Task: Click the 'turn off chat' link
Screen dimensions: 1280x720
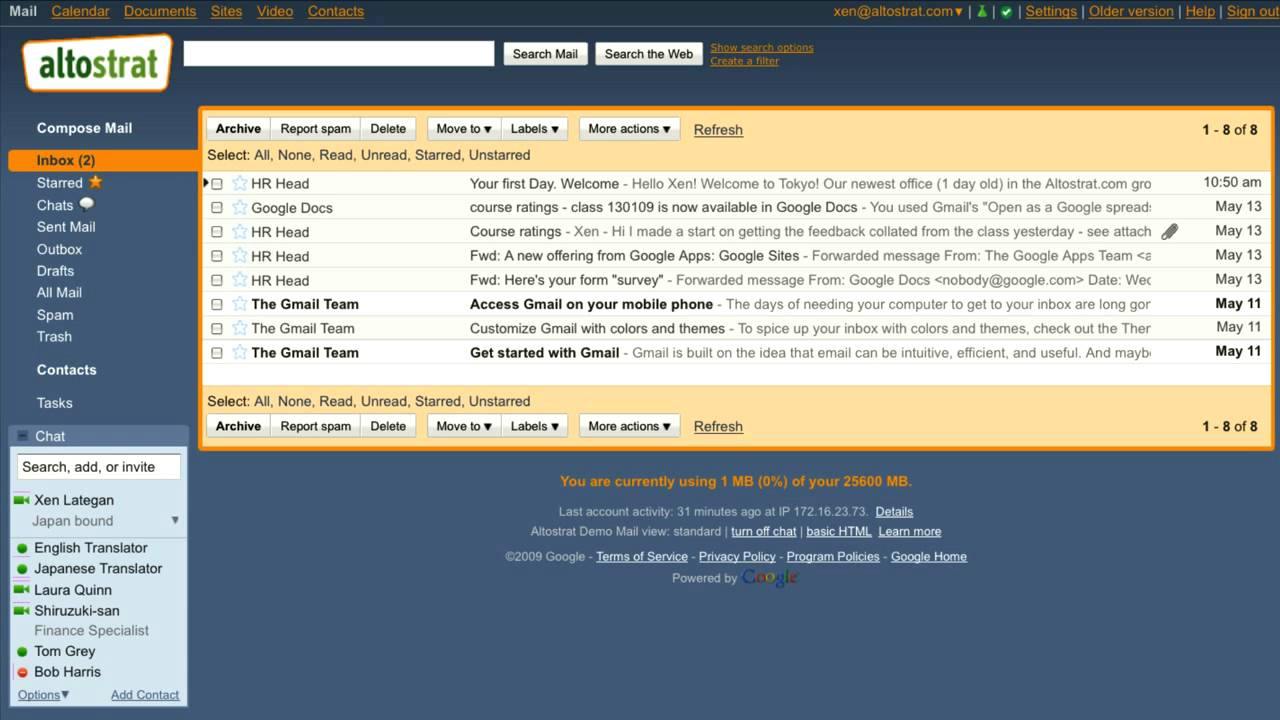Action: coord(764,532)
